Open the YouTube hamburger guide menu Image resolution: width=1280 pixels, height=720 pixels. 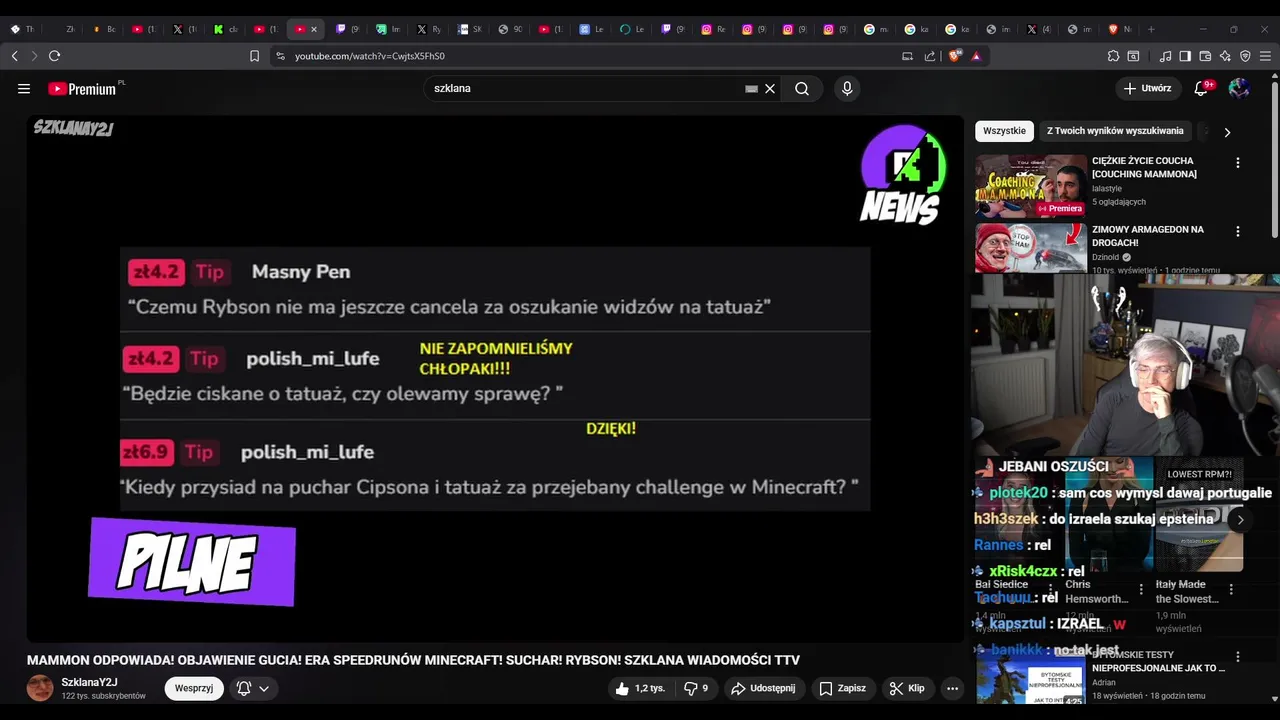[x=24, y=89]
